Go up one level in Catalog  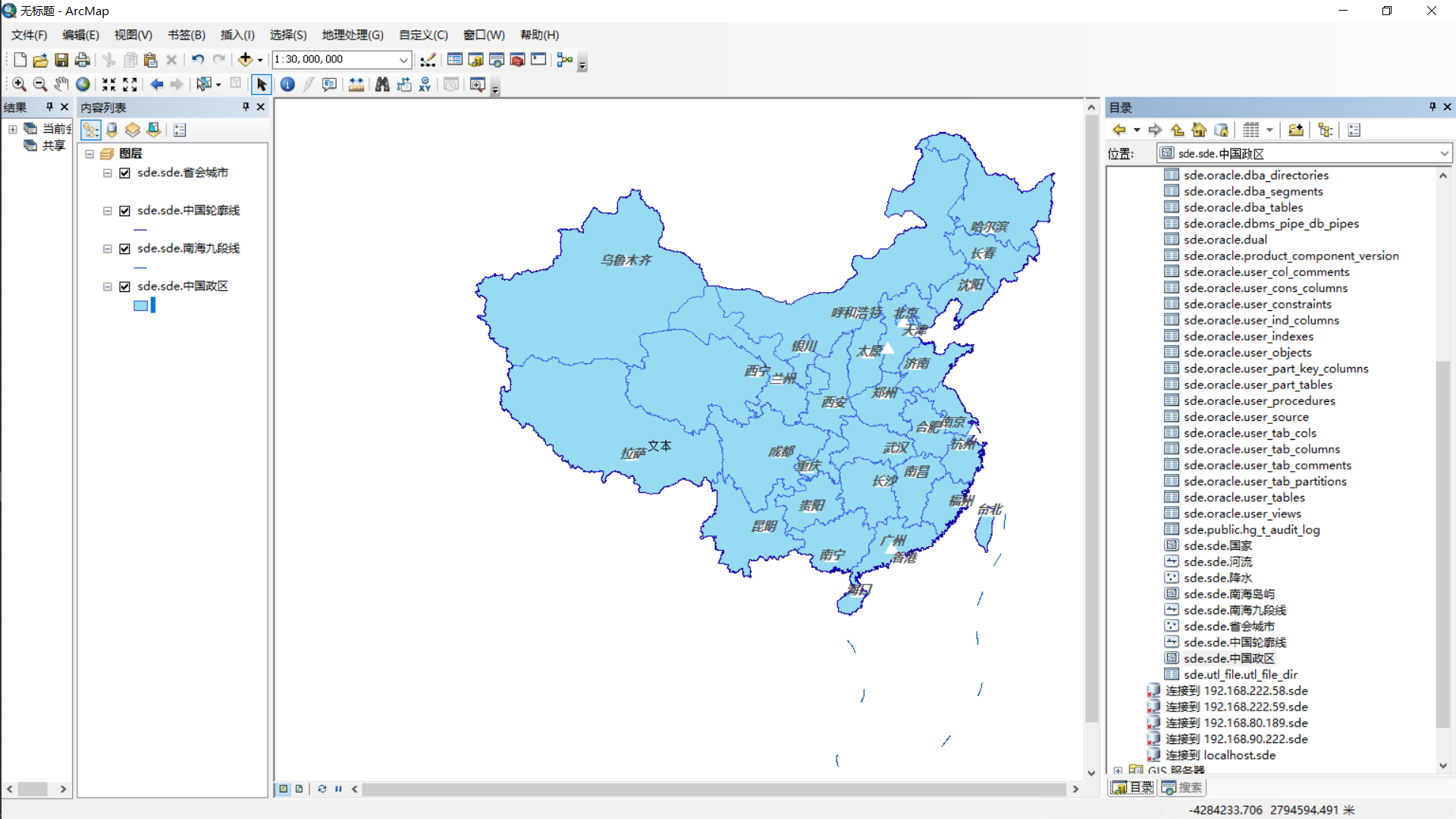click(x=1177, y=130)
